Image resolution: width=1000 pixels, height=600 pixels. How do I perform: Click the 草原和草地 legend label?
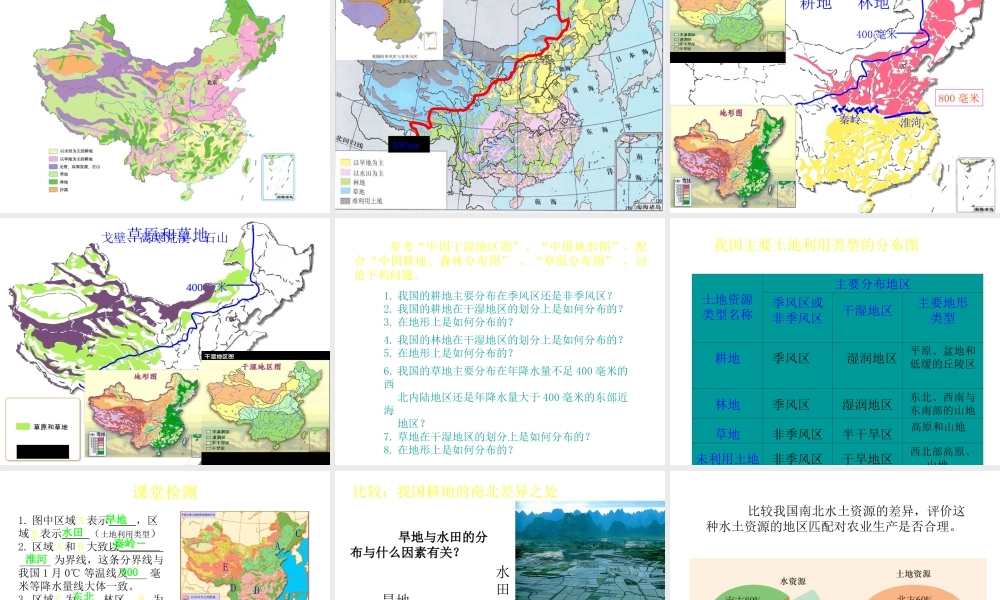51,427
